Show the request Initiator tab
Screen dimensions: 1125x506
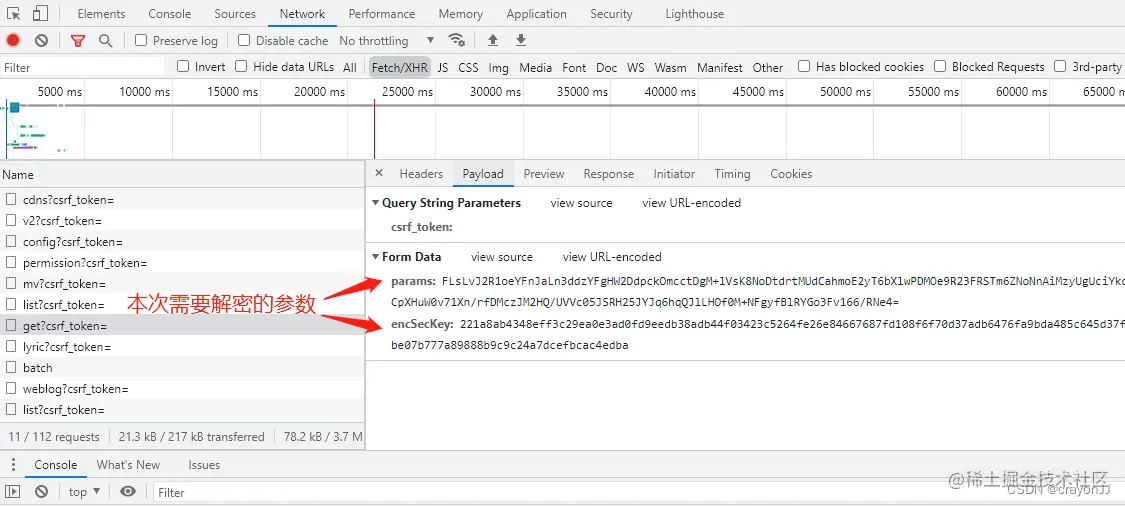(674, 174)
